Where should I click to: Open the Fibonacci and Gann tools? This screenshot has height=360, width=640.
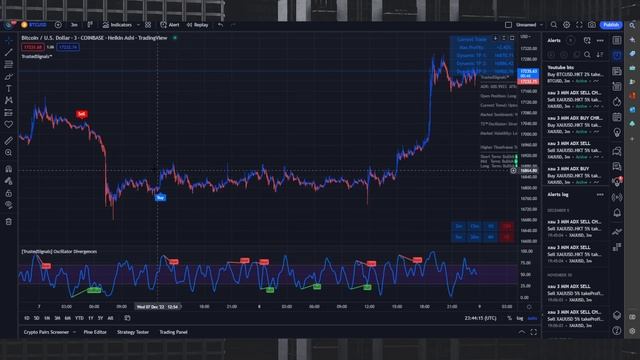coord(9,64)
